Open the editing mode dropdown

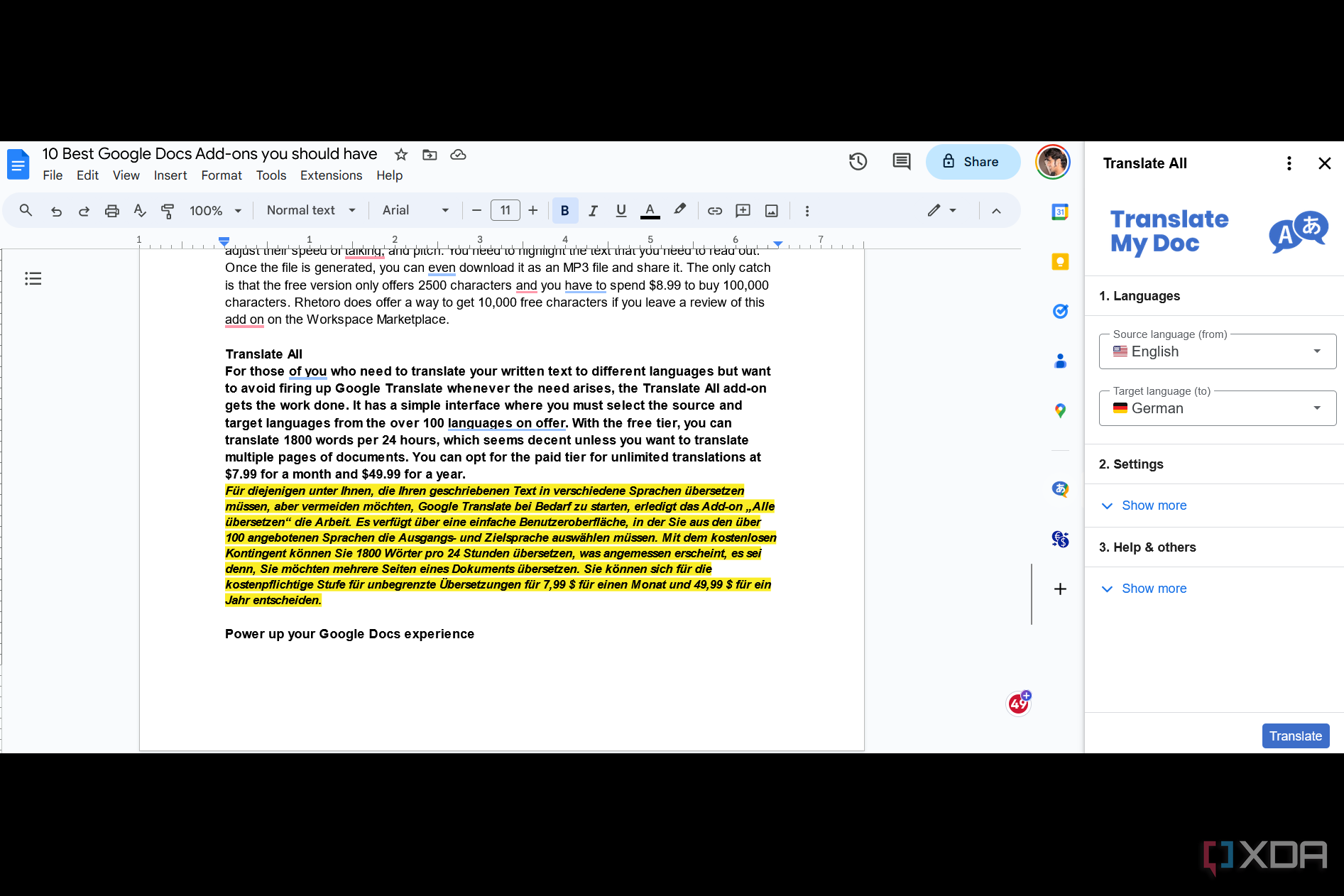coord(942,211)
